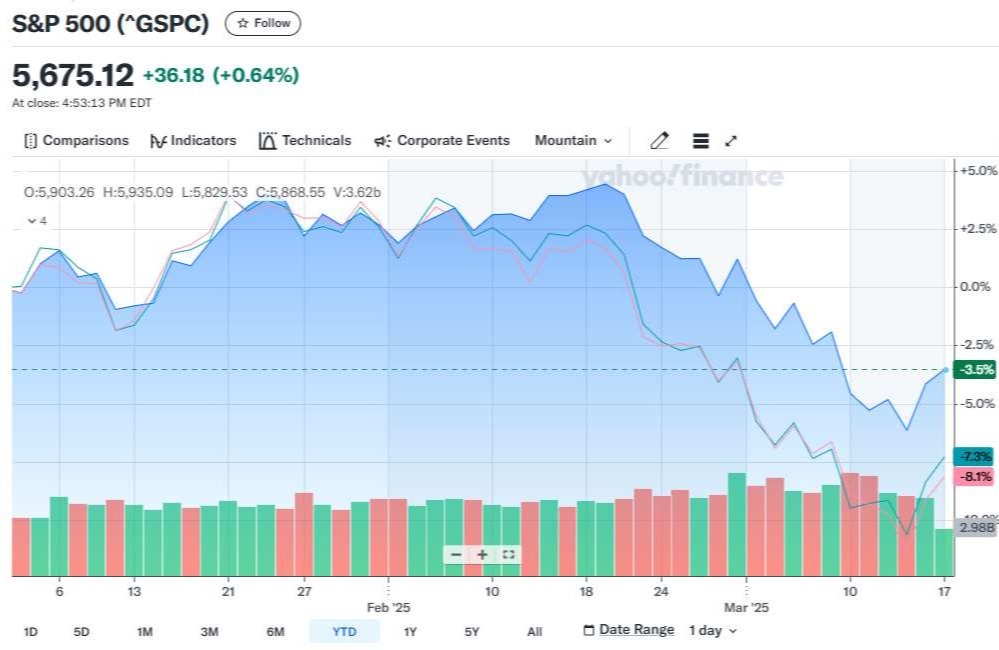Expand the 4 collapsed studies legend
Screen dimensions: 999x650
click(x=37, y=220)
